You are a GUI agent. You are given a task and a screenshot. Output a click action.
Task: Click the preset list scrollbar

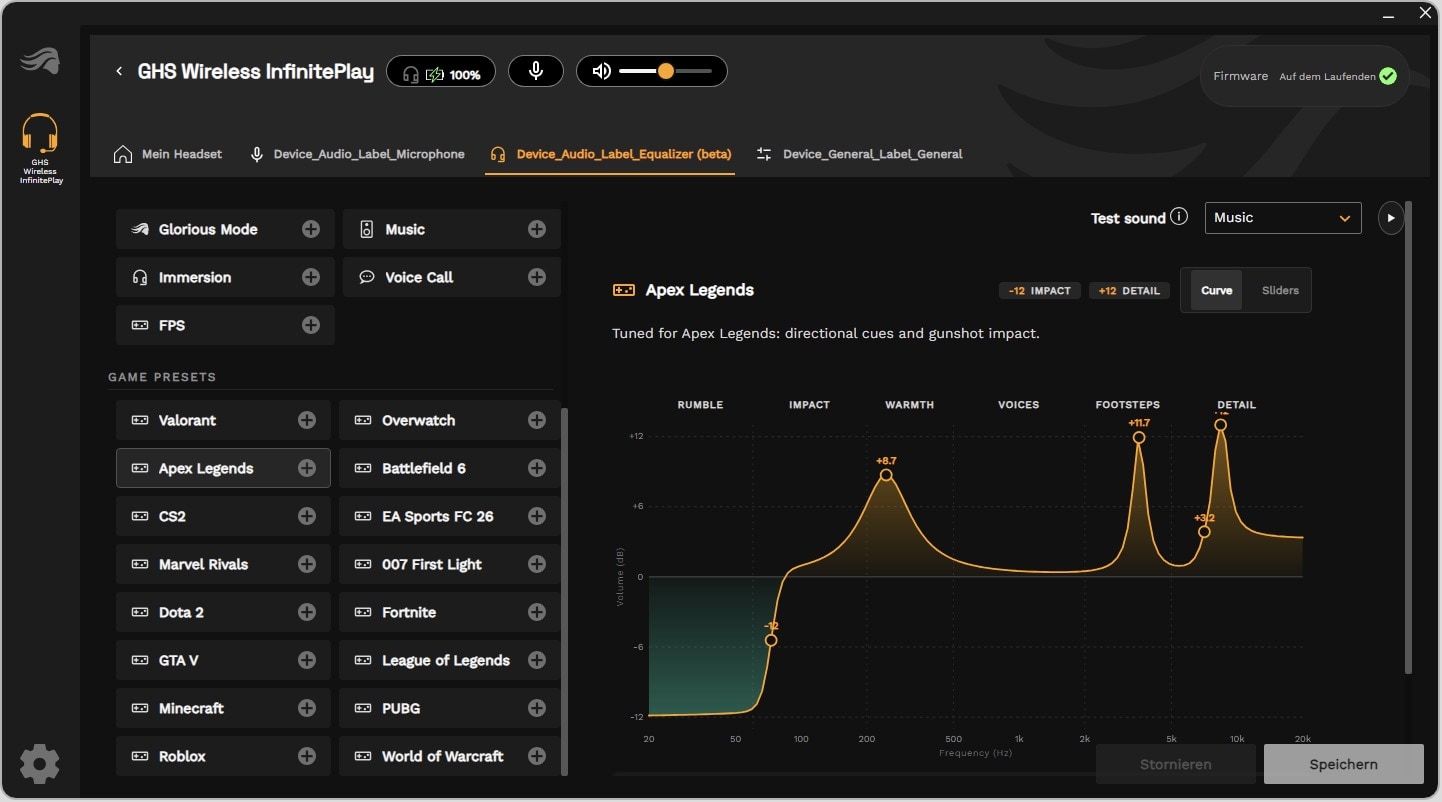(564, 591)
